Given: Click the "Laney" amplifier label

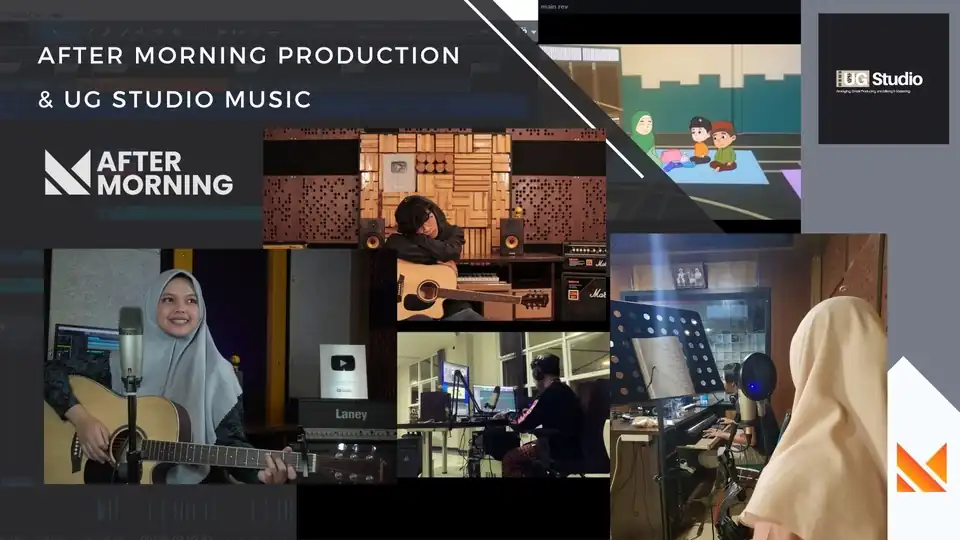Looking at the screenshot, I should coord(351,414).
